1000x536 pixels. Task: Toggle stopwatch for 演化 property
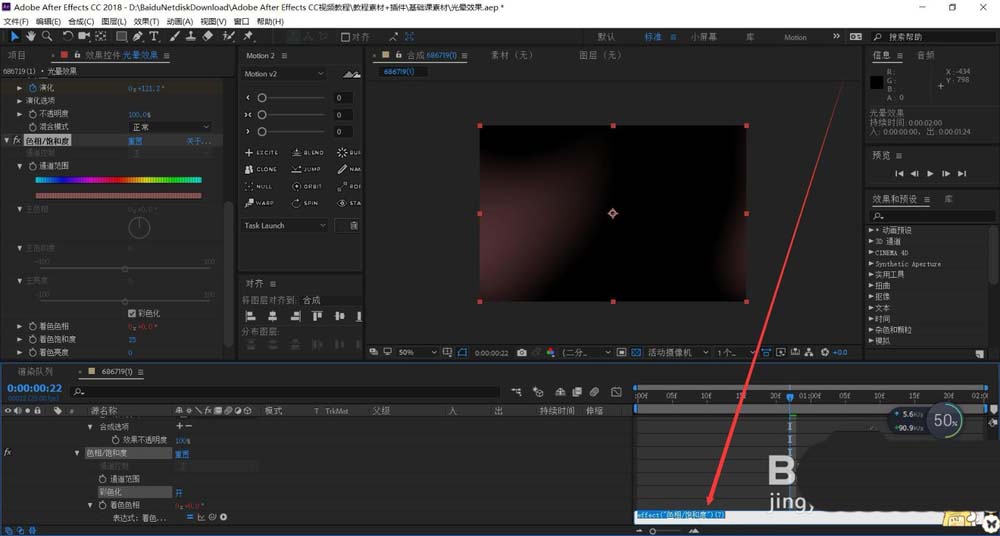33,87
